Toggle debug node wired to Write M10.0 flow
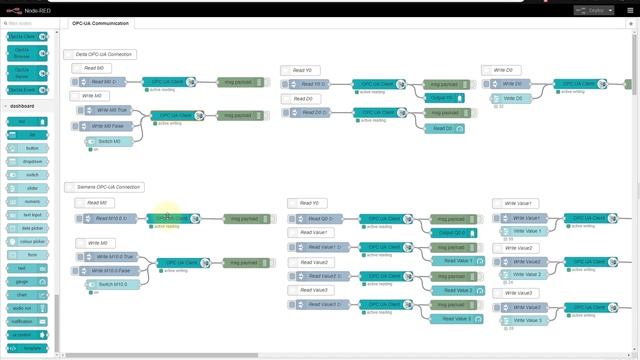Image resolution: width=640 pixels, height=360 pixels. tap(273, 263)
